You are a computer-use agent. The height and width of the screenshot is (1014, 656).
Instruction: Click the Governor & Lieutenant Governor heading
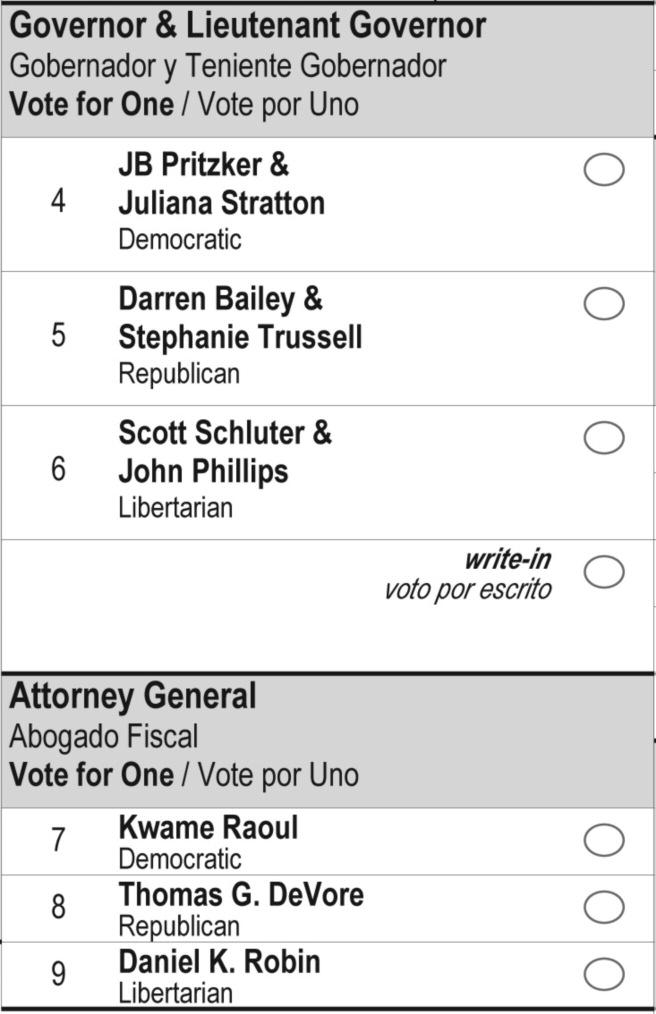248,25
